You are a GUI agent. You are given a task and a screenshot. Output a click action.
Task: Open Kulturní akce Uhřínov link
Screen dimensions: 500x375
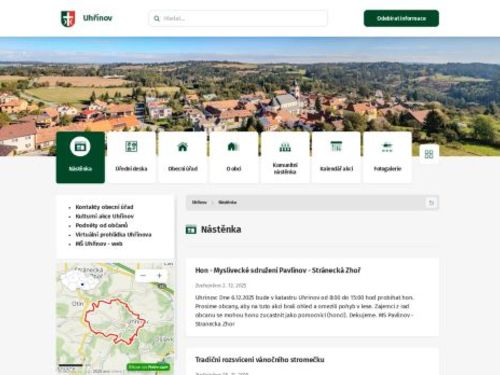click(x=105, y=216)
